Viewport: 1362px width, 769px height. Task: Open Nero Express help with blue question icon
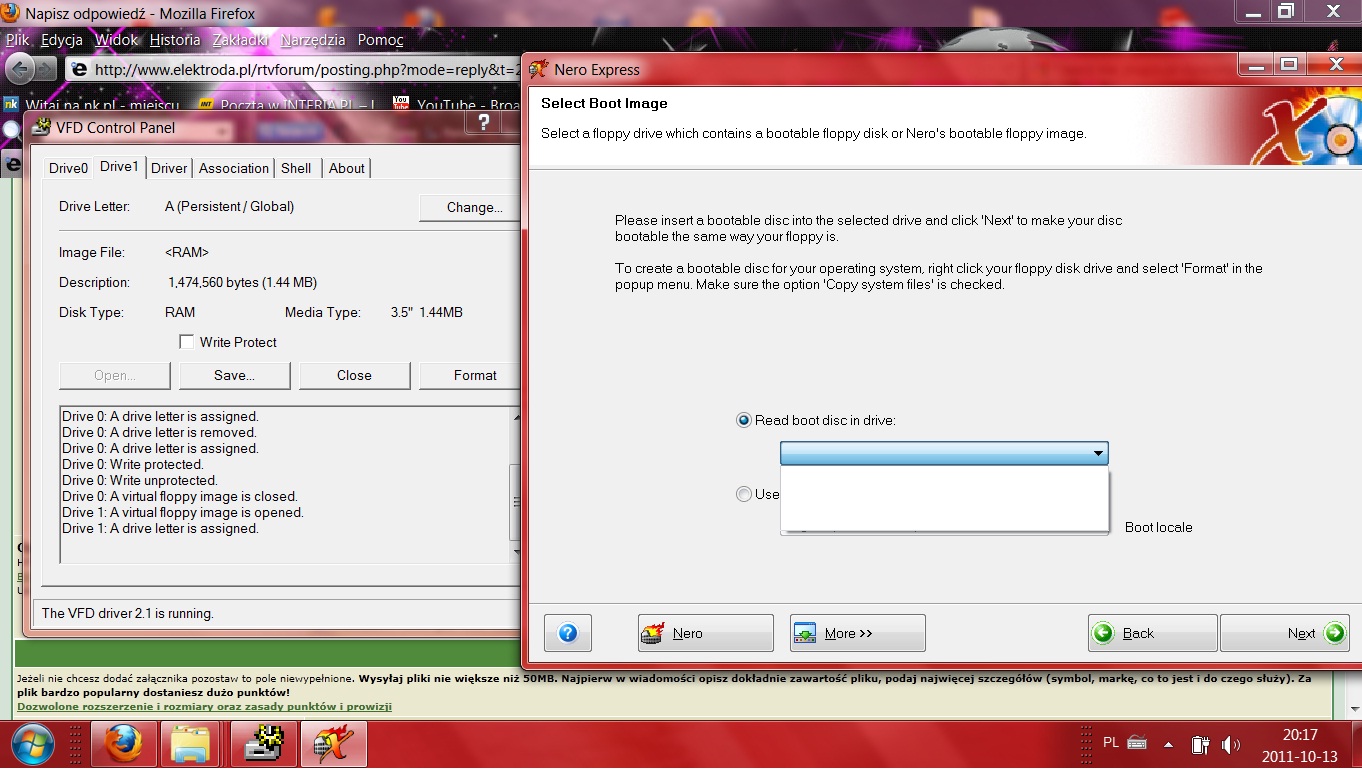click(568, 633)
